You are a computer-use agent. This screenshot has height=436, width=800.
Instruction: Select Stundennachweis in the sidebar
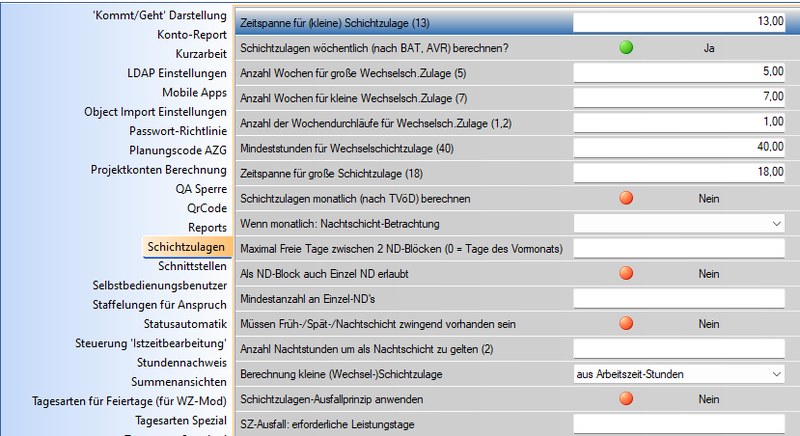tap(183, 361)
